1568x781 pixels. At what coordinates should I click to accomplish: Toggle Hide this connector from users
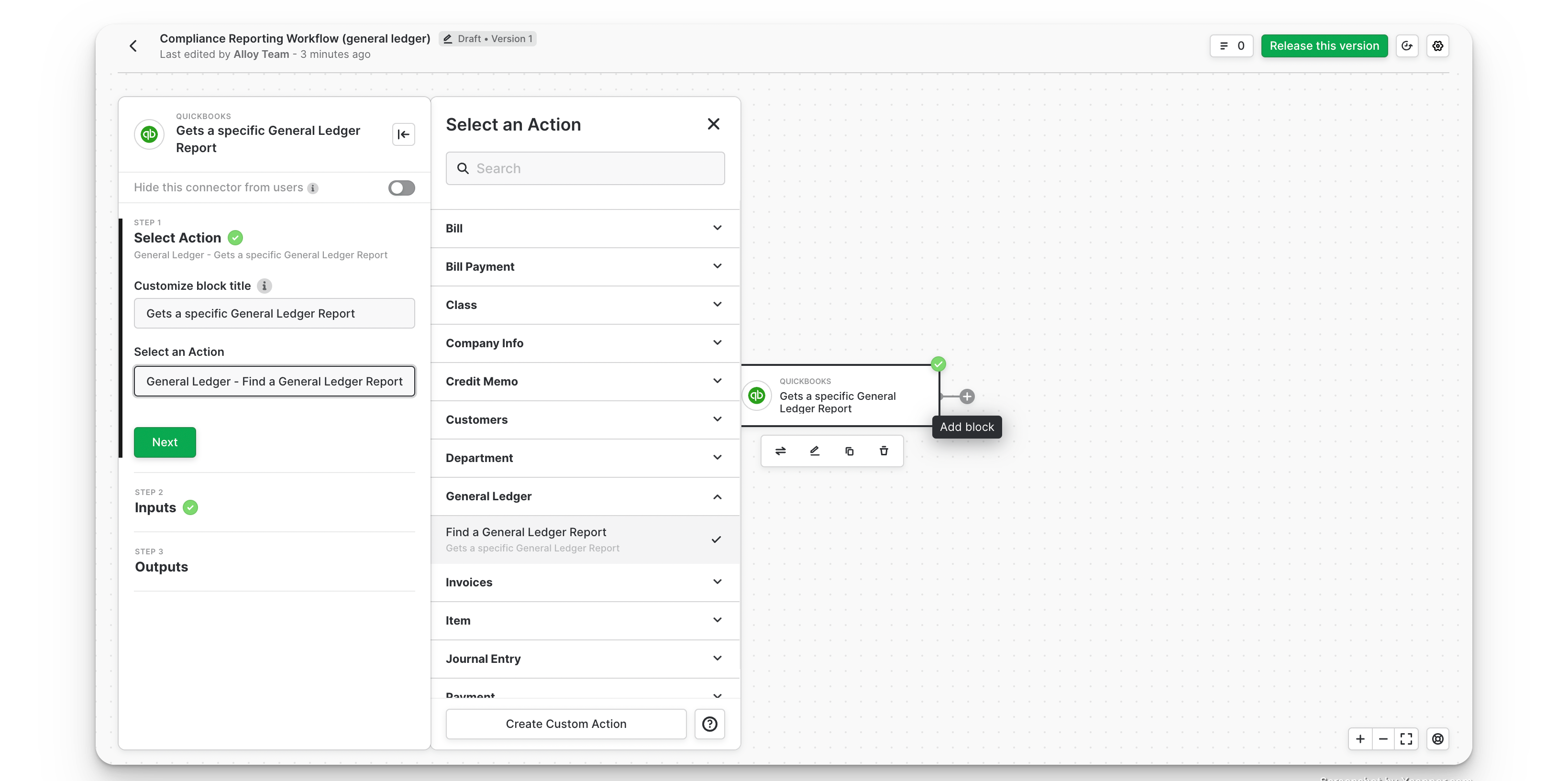(x=401, y=188)
